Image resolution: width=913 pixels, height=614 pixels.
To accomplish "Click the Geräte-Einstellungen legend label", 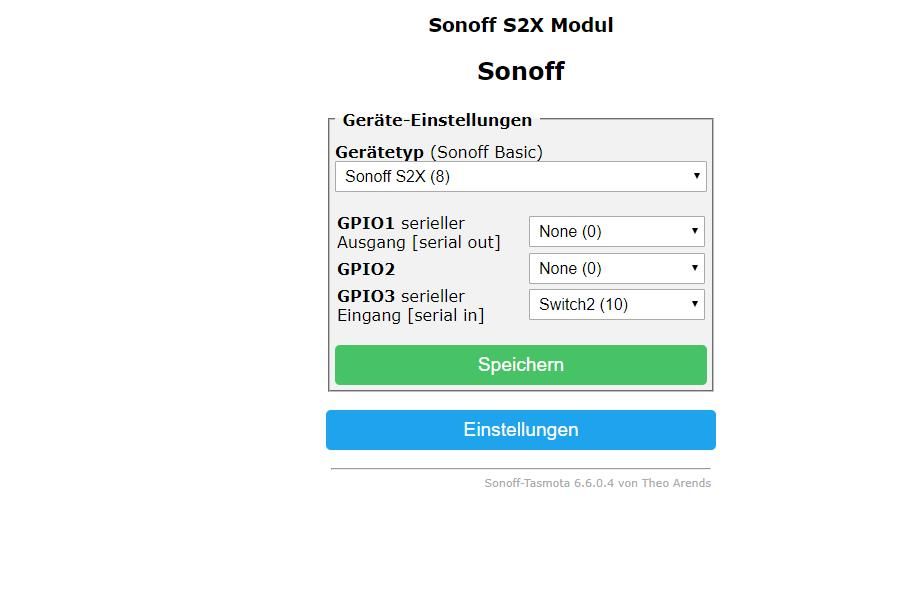I will pos(437,120).
